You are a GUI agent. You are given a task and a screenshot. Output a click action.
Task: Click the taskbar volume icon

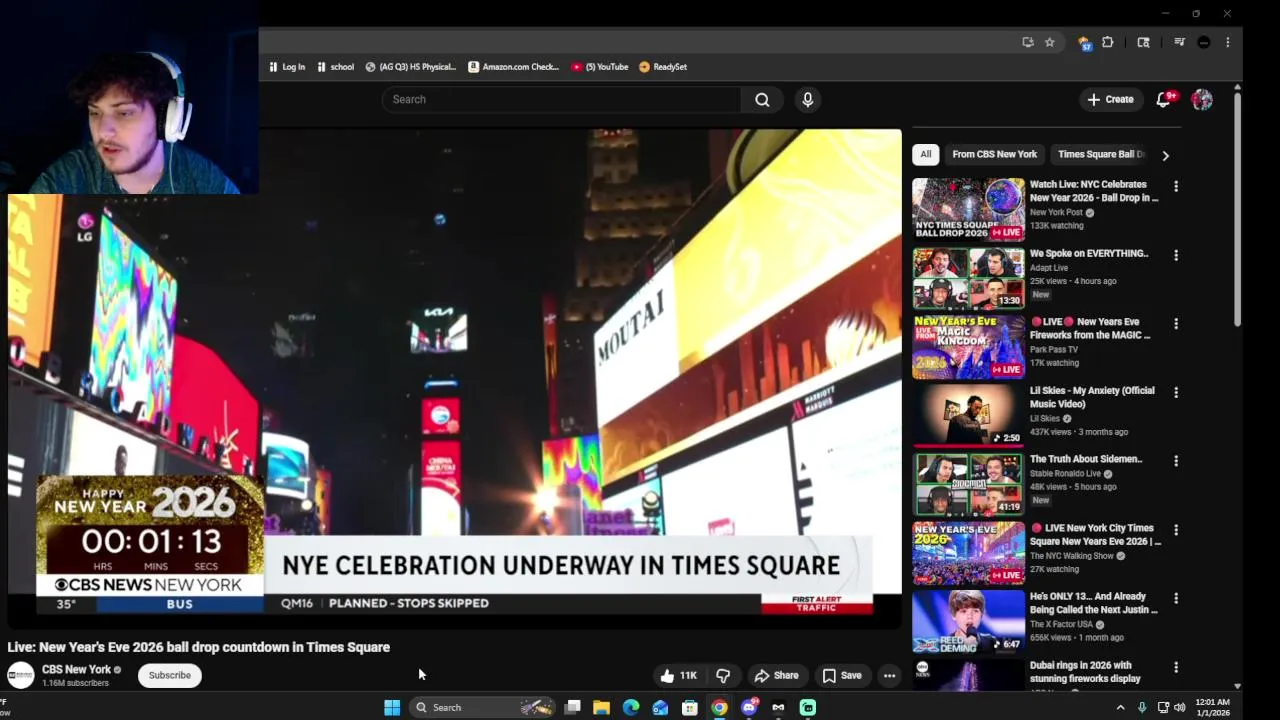tap(1180, 707)
